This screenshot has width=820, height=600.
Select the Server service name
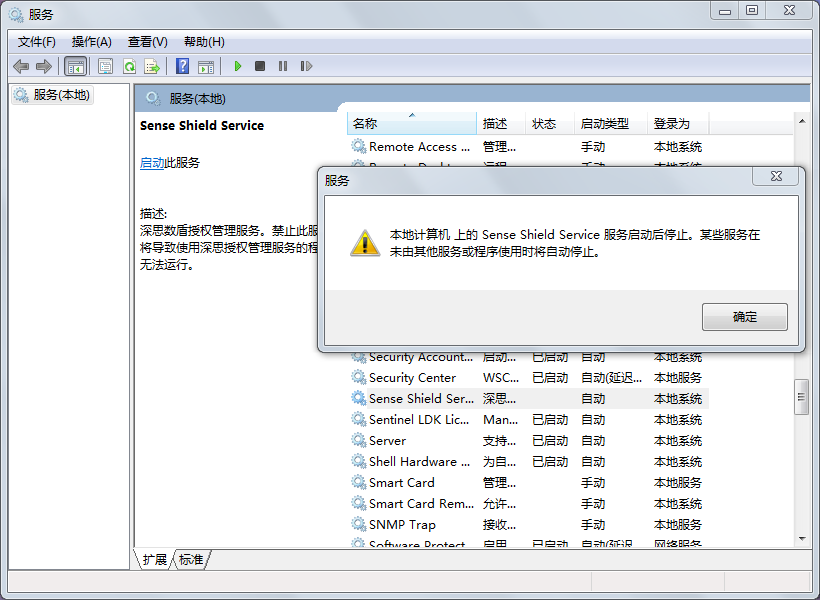(x=387, y=440)
